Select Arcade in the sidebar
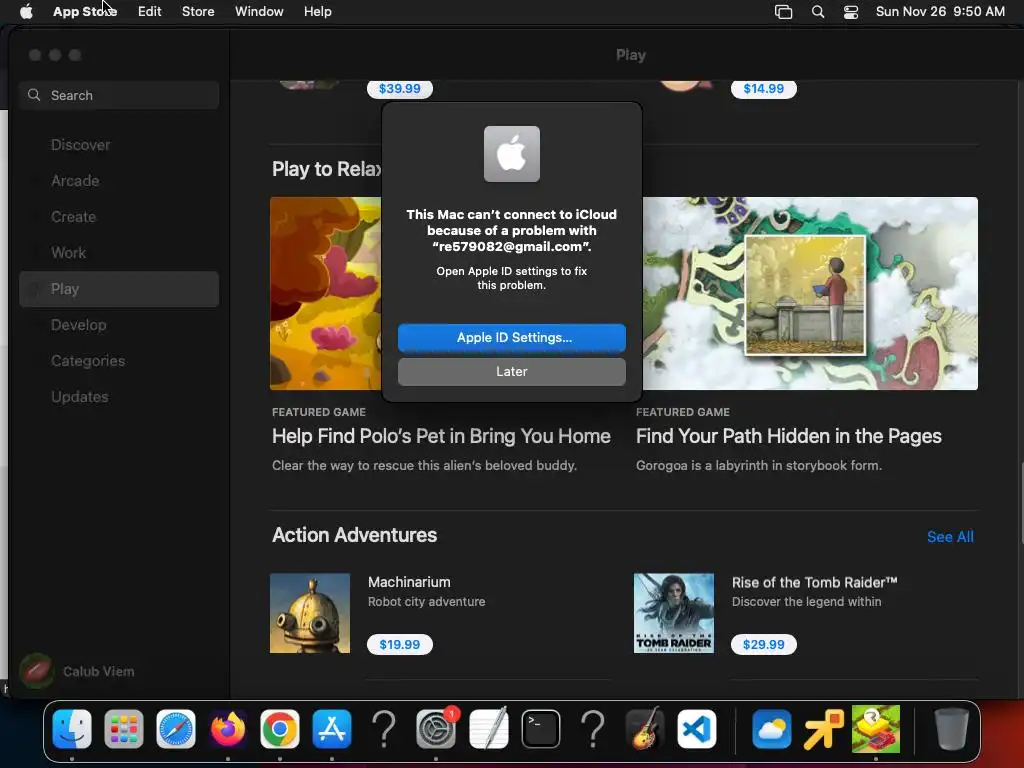1024x768 pixels. tap(119, 181)
